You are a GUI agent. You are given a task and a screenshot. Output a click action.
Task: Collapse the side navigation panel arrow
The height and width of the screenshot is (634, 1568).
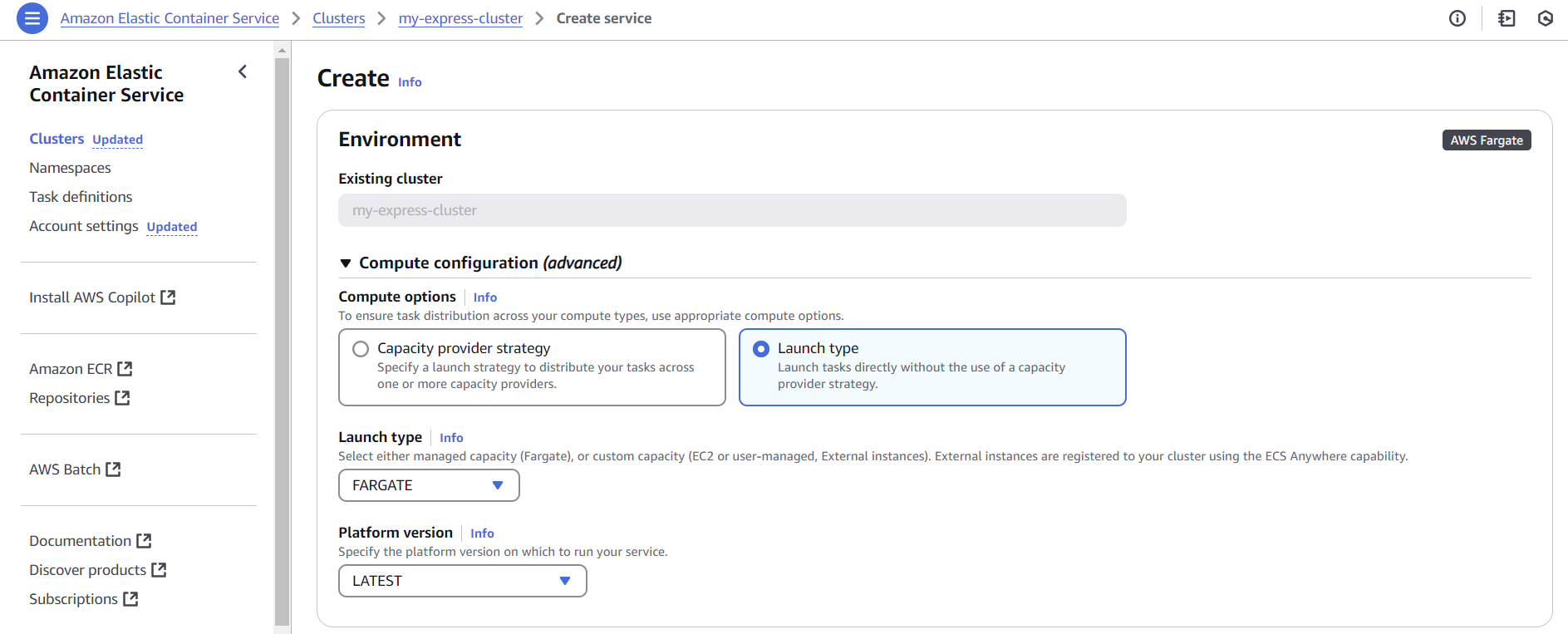243,72
